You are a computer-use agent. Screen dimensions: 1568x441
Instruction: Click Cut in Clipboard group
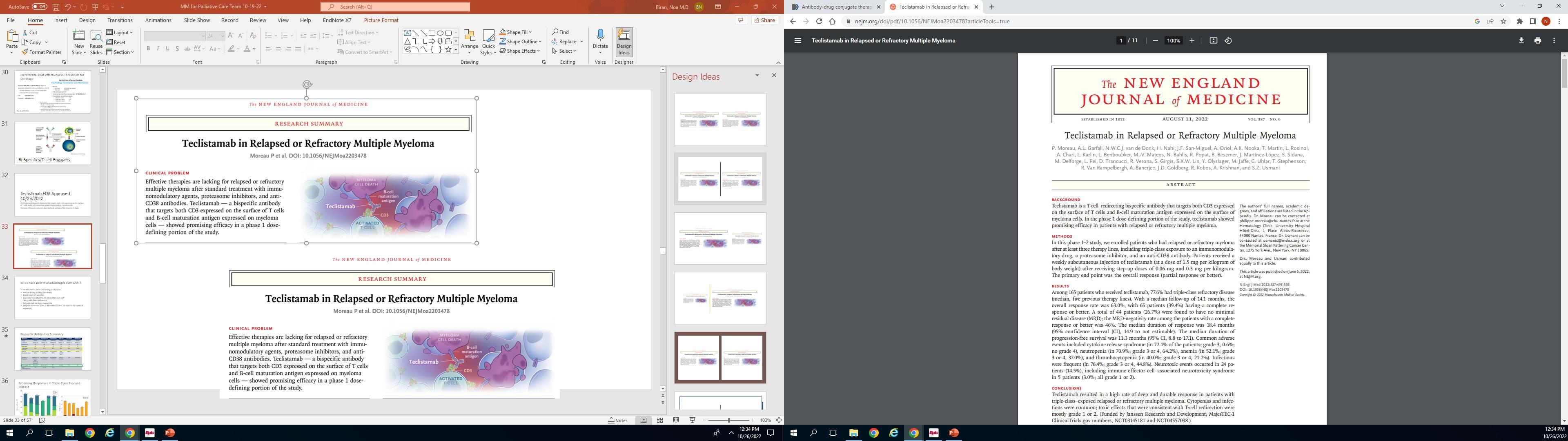pyautogui.click(x=30, y=32)
